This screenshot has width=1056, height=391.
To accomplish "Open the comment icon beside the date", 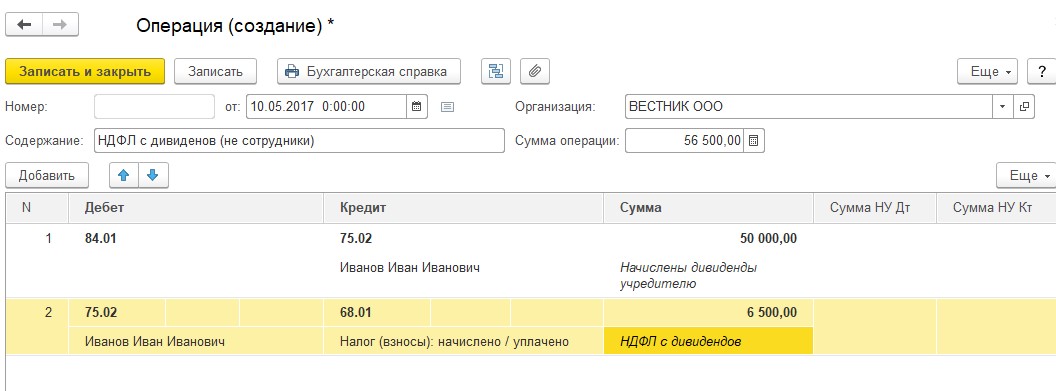I will [x=448, y=106].
